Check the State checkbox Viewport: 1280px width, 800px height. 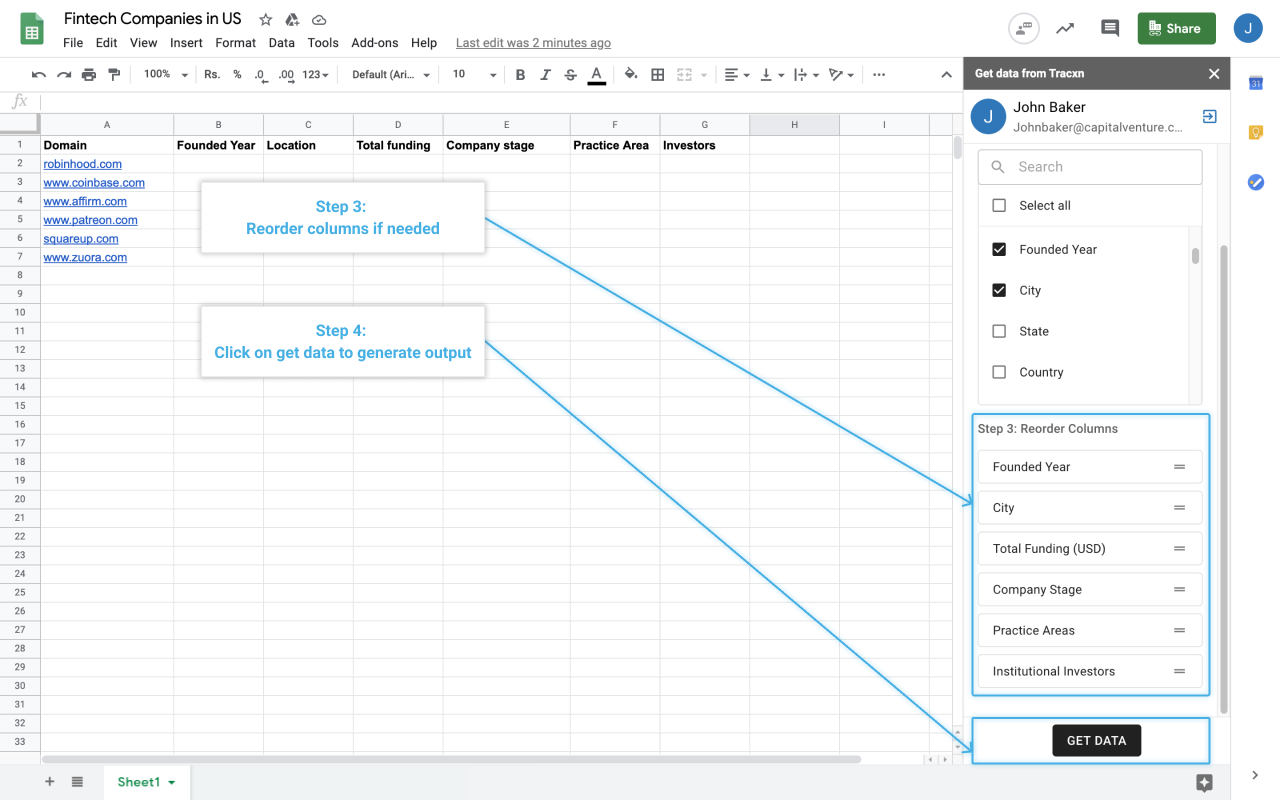click(999, 332)
